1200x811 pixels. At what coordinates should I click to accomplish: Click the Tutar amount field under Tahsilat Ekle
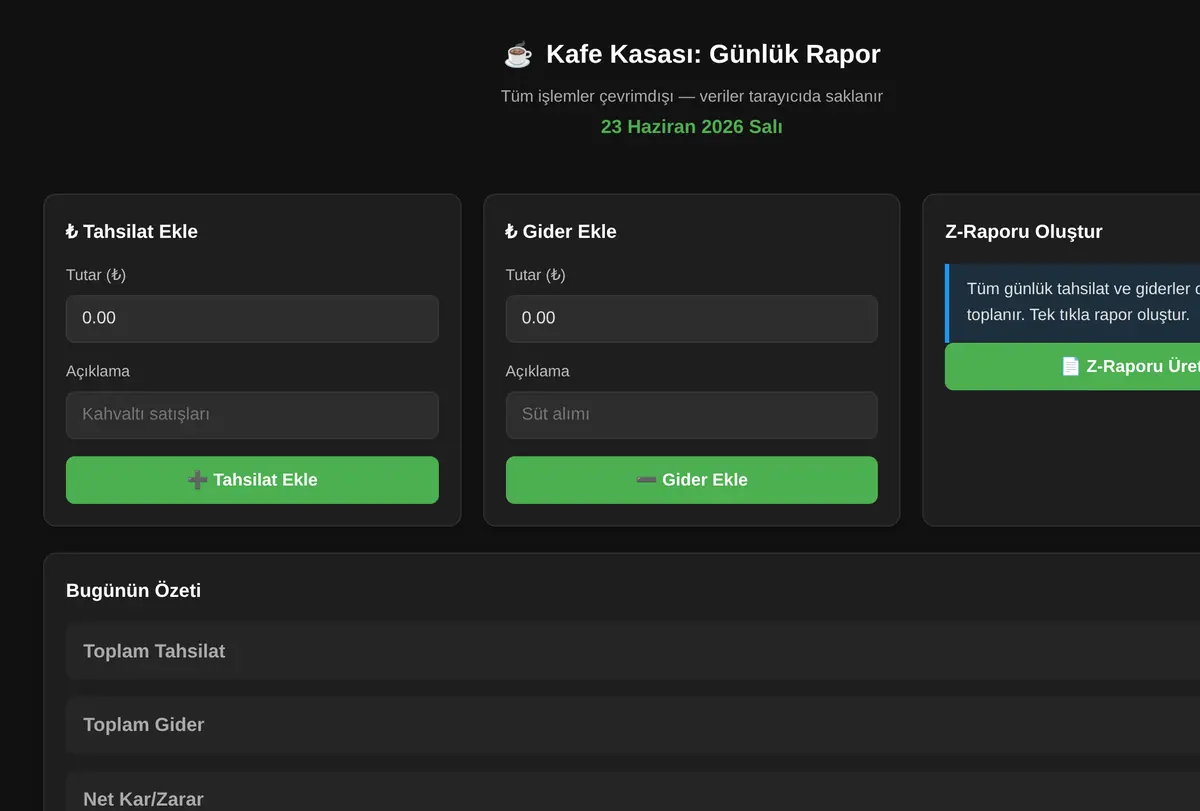[252, 318]
